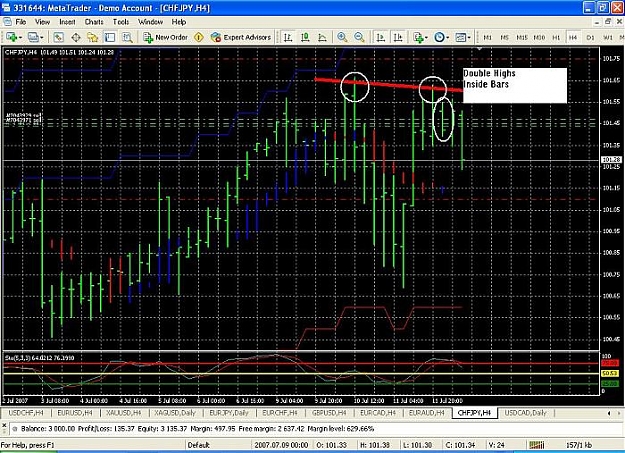Screen dimensions: 625x453
Task: Open the Templates icon
Action: (460, 37)
